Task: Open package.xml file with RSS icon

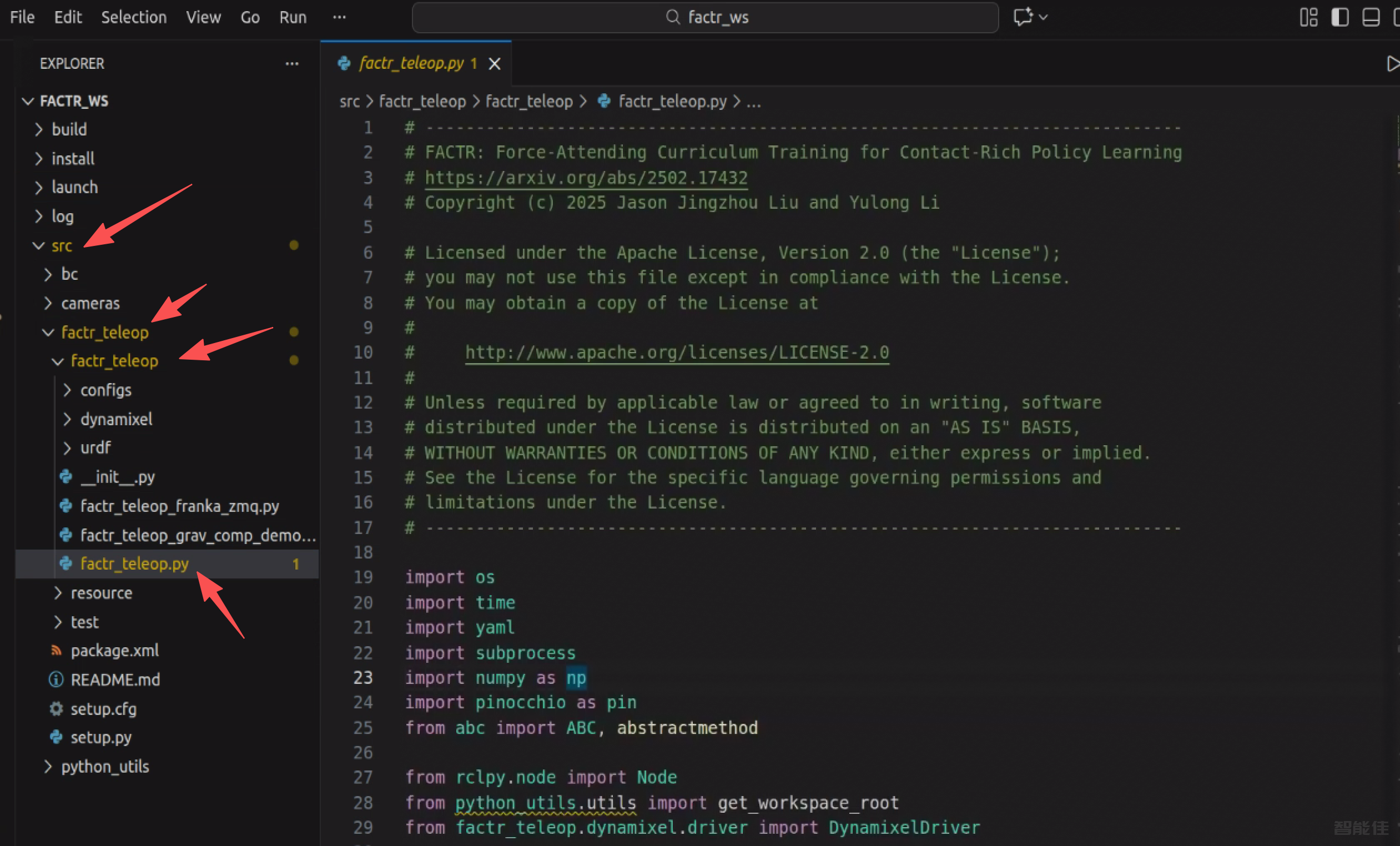Action: click(114, 650)
